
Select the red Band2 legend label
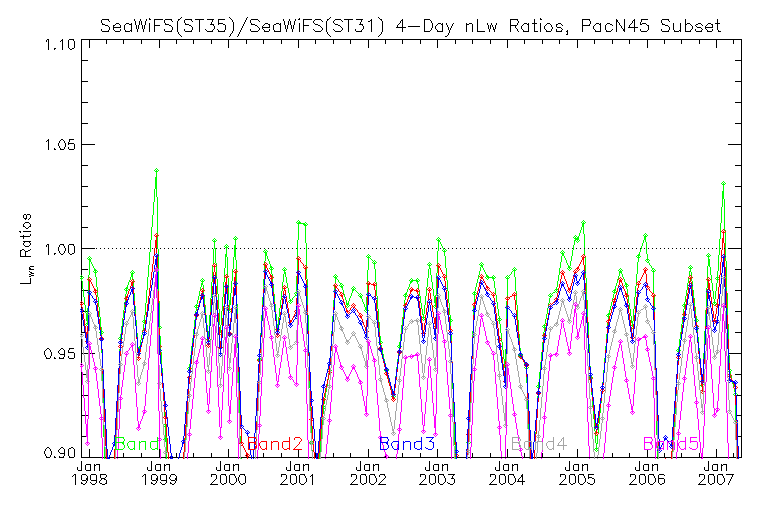pos(275,444)
